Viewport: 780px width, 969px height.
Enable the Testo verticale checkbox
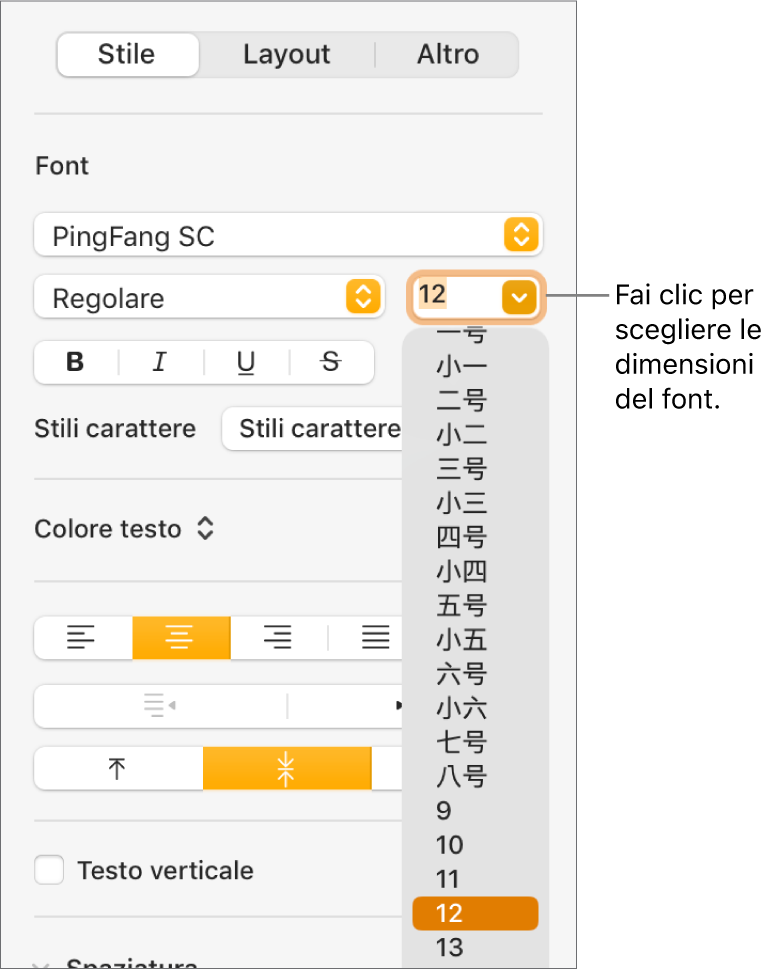click(x=49, y=870)
